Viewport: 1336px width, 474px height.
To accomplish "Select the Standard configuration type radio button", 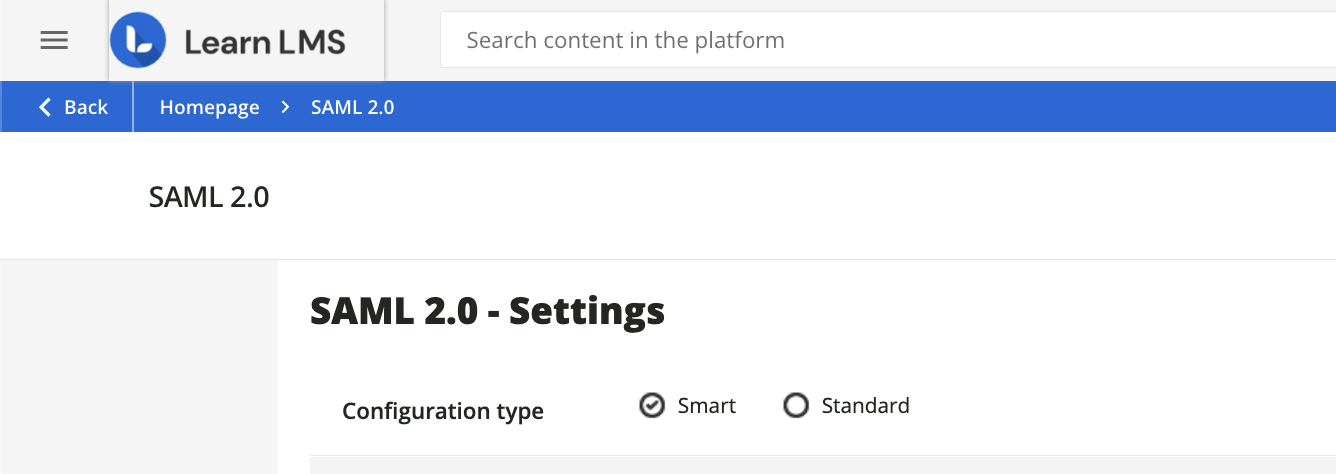I will pos(796,406).
